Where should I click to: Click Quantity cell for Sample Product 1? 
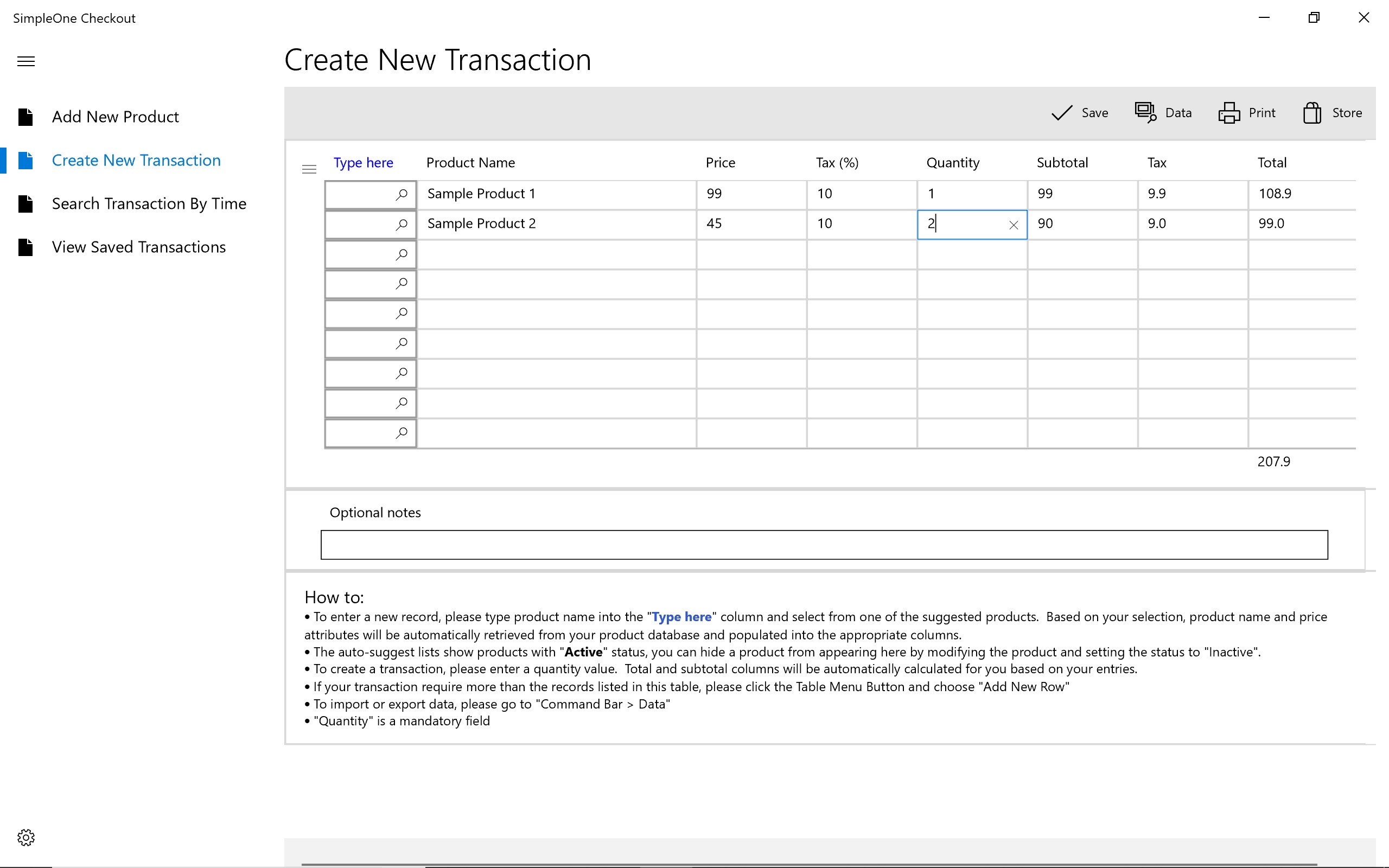click(x=971, y=194)
